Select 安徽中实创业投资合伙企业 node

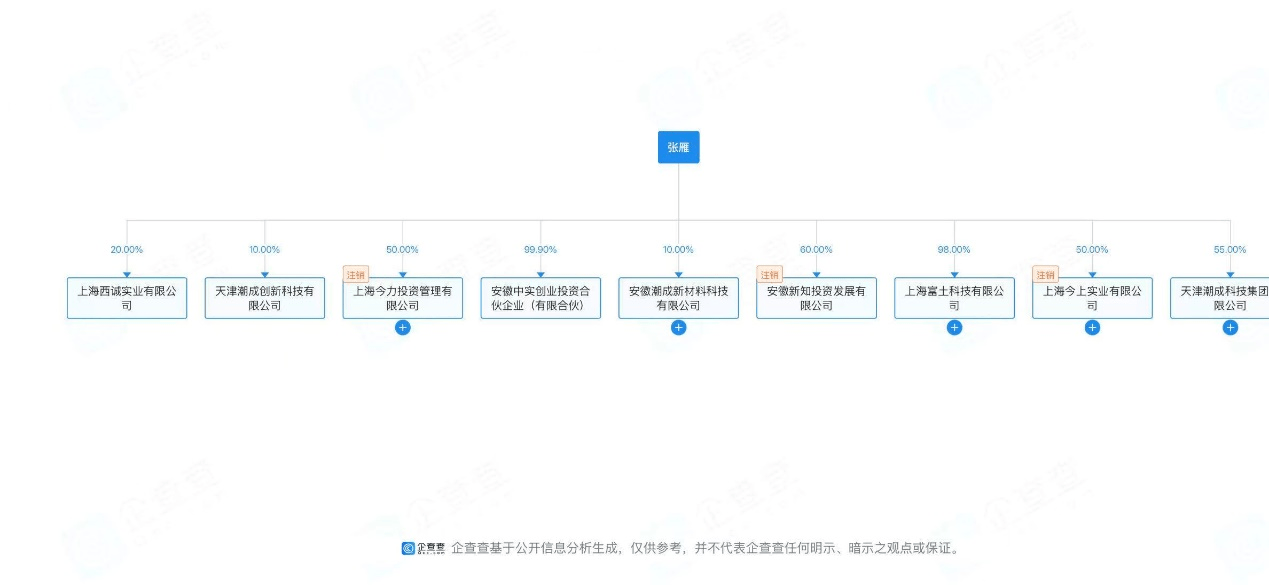click(540, 298)
